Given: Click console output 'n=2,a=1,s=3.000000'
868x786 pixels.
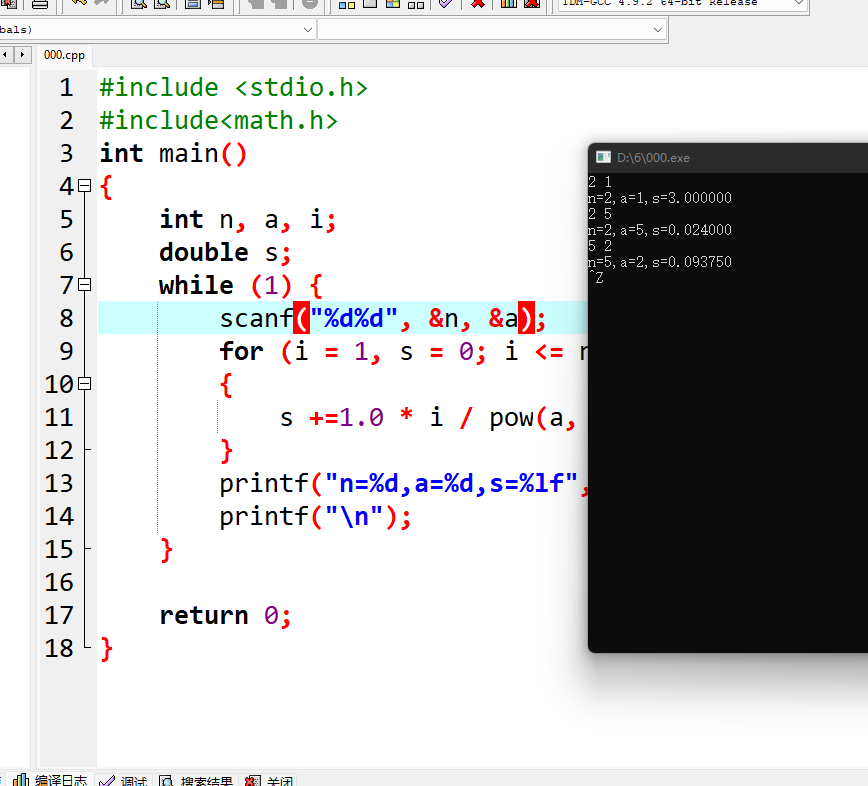Looking at the screenshot, I should coord(660,198).
